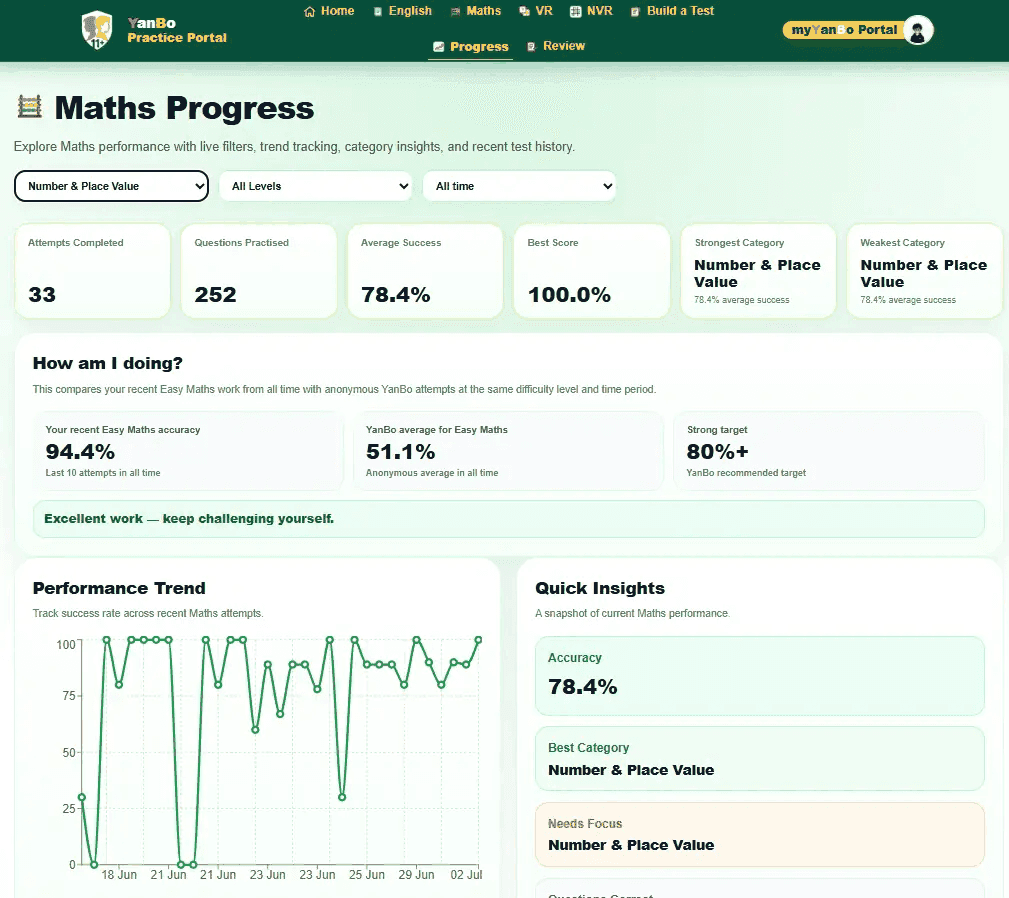Click the Progress chart icon
The width and height of the screenshot is (1009, 898).
pyautogui.click(x=438, y=47)
